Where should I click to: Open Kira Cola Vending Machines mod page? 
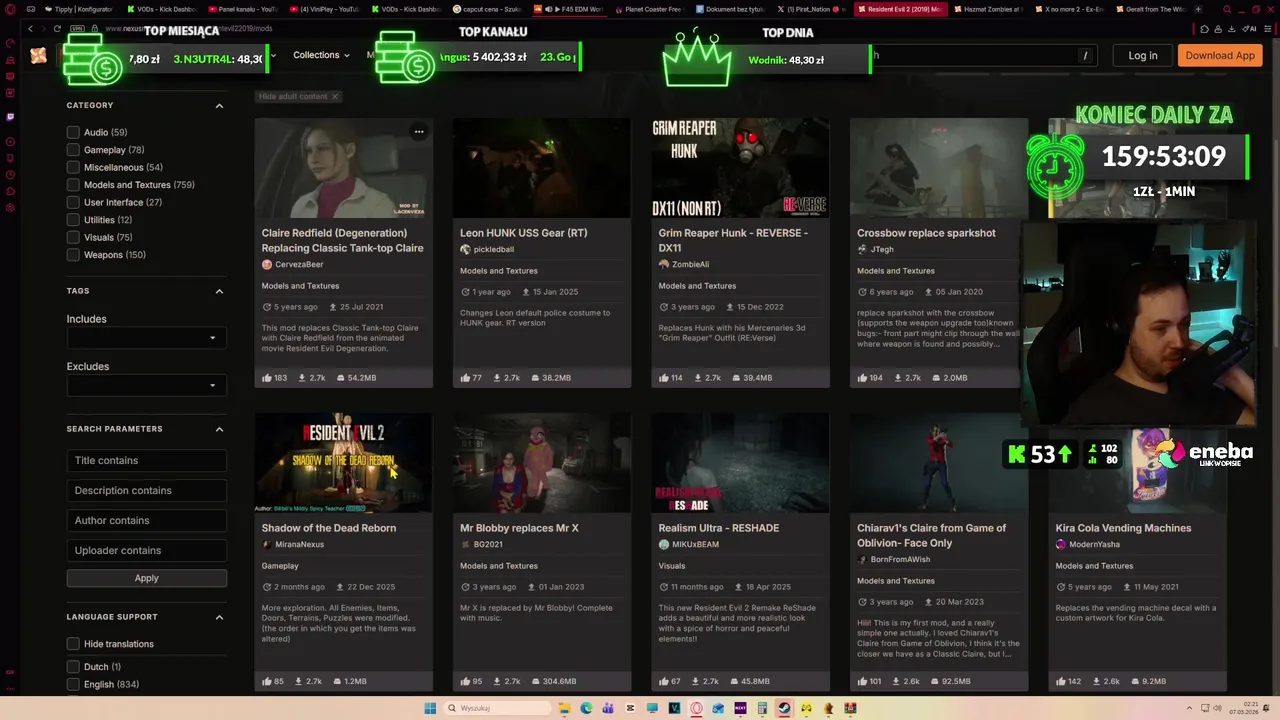pos(1123,528)
